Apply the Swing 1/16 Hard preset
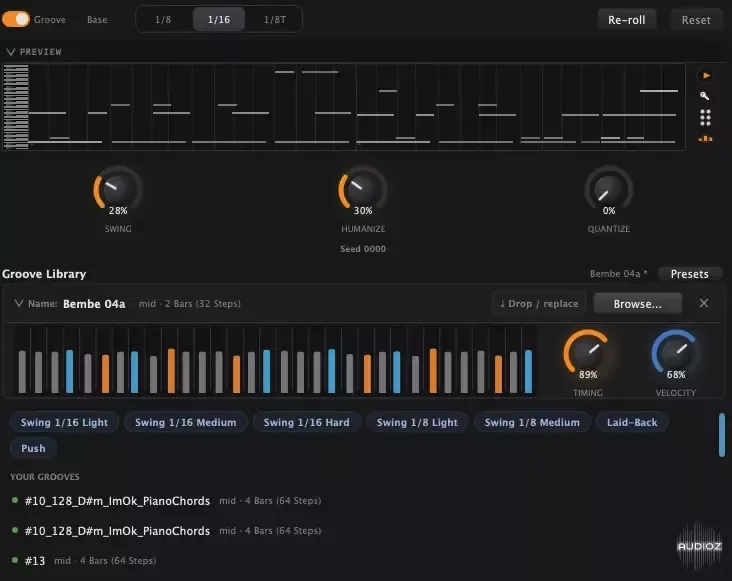Image resolution: width=732 pixels, height=581 pixels. click(306, 422)
